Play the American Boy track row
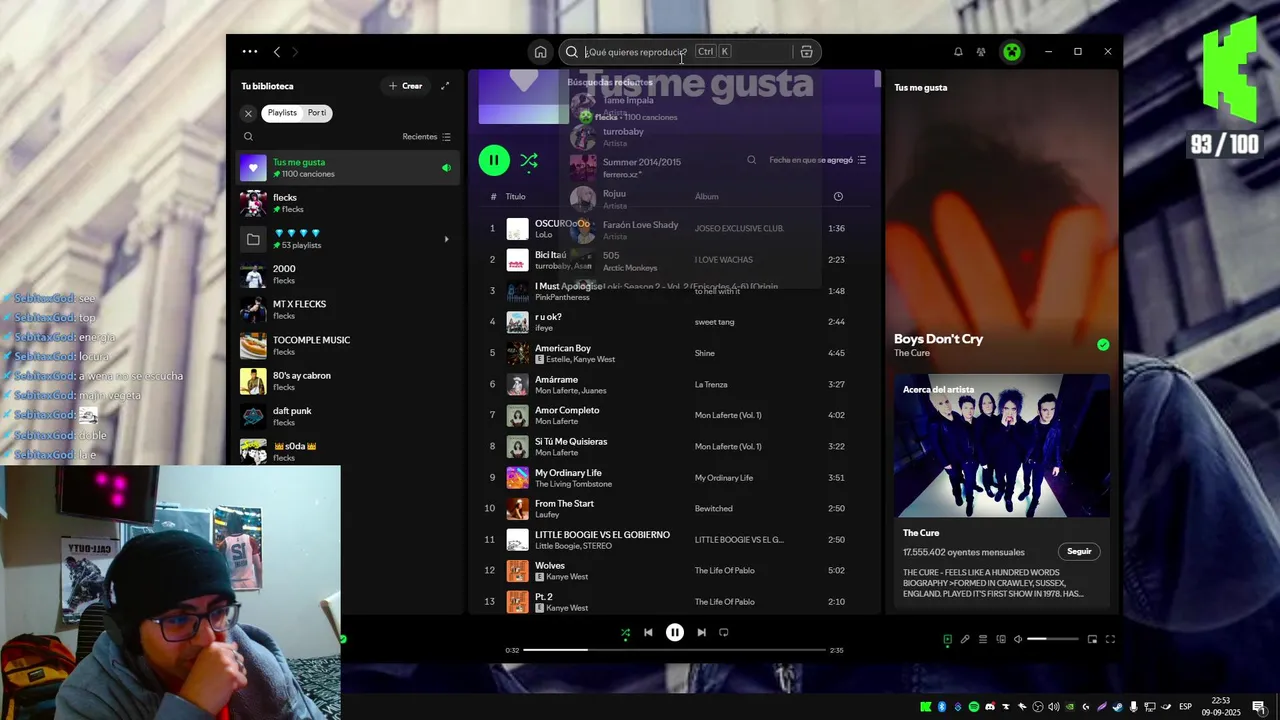The height and width of the screenshot is (720, 1280). 674,353
